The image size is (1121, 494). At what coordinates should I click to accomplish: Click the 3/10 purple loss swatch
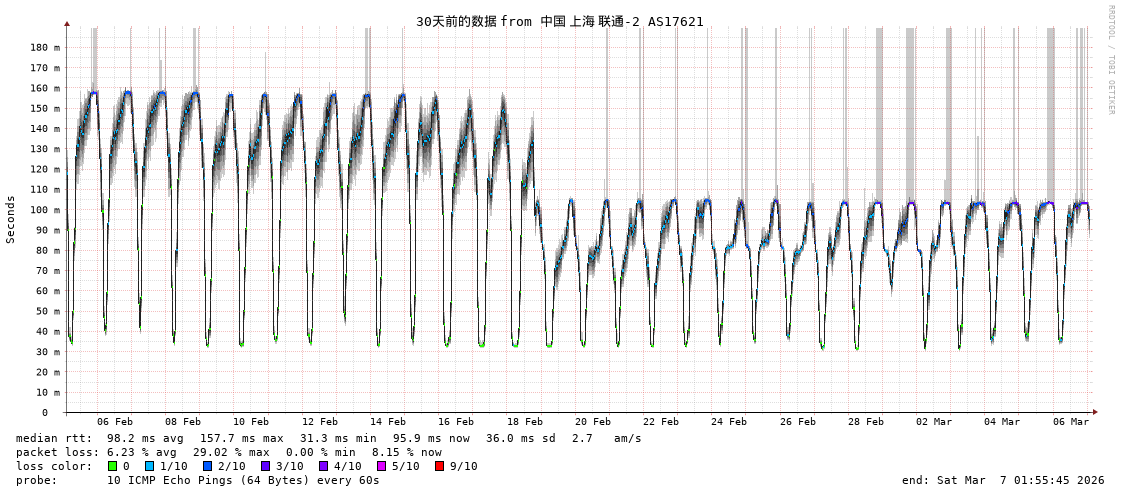click(266, 466)
